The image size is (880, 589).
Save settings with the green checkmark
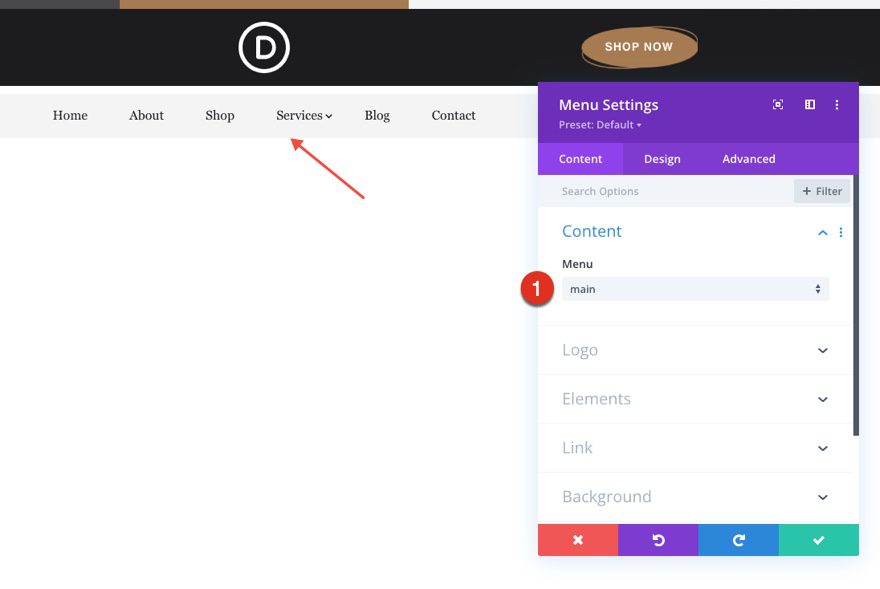click(818, 540)
